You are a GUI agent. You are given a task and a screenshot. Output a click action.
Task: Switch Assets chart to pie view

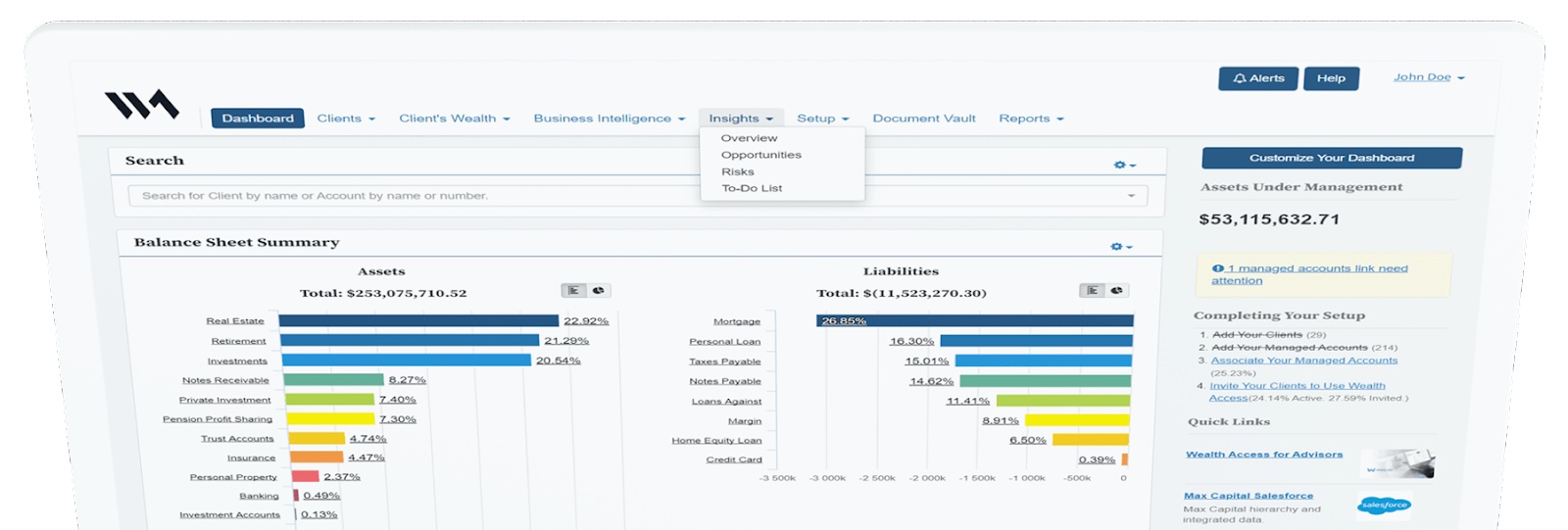598,291
